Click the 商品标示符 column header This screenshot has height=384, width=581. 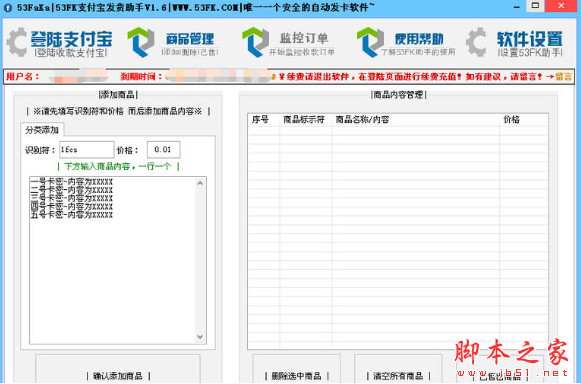[305, 120]
